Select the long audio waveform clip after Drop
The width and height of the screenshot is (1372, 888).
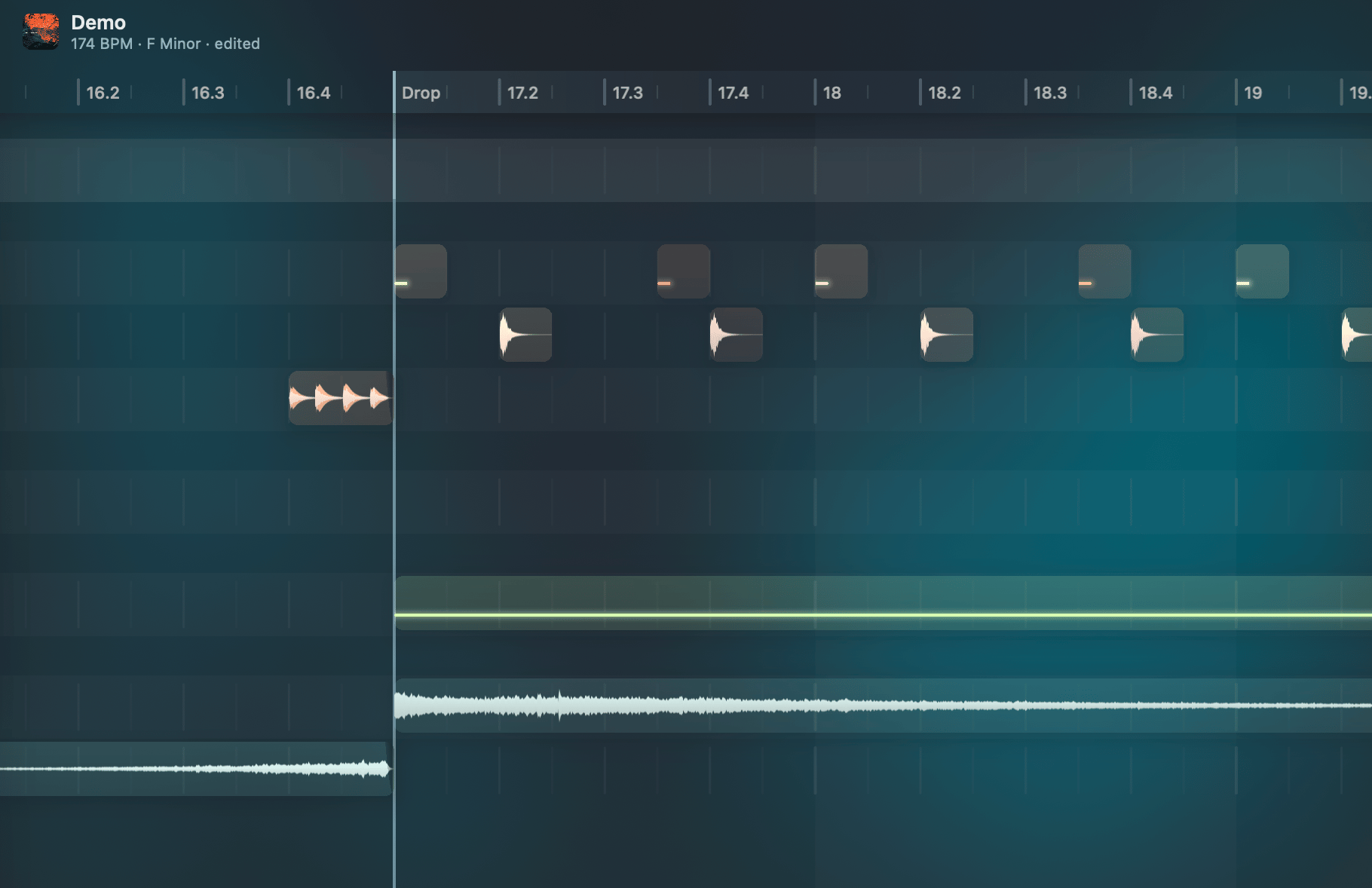pyautogui.click(x=884, y=706)
